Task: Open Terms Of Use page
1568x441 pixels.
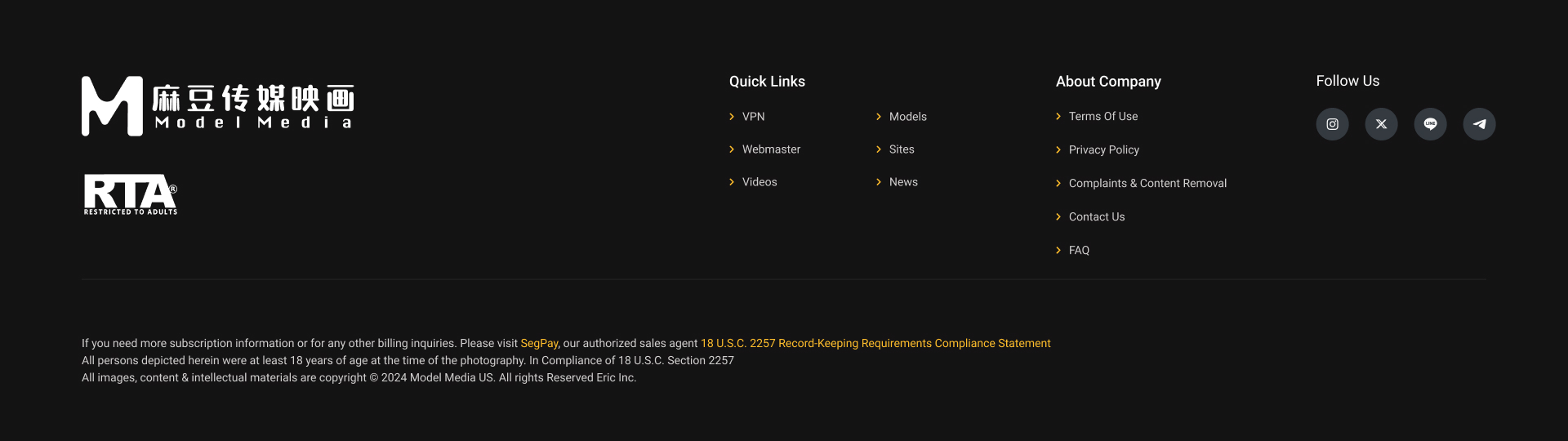Action: tap(1103, 117)
